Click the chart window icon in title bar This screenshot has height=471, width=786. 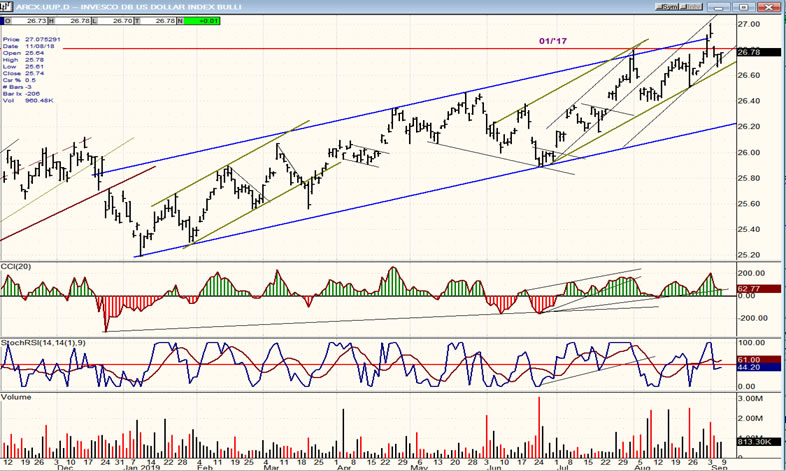pyautogui.click(x=6, y=7)
